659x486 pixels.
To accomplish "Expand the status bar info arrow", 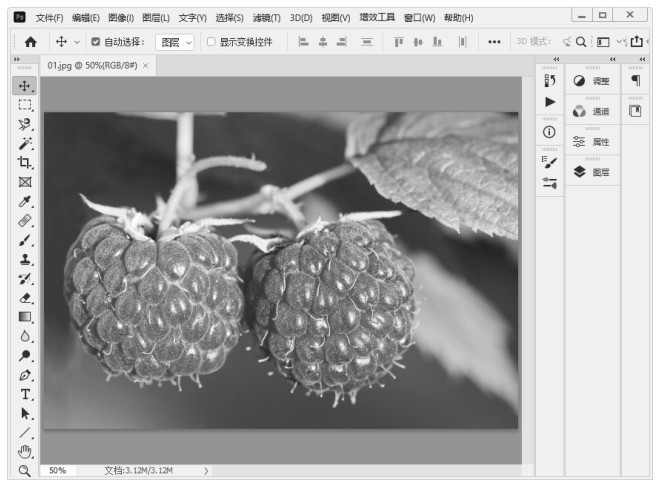I will 206,470.
